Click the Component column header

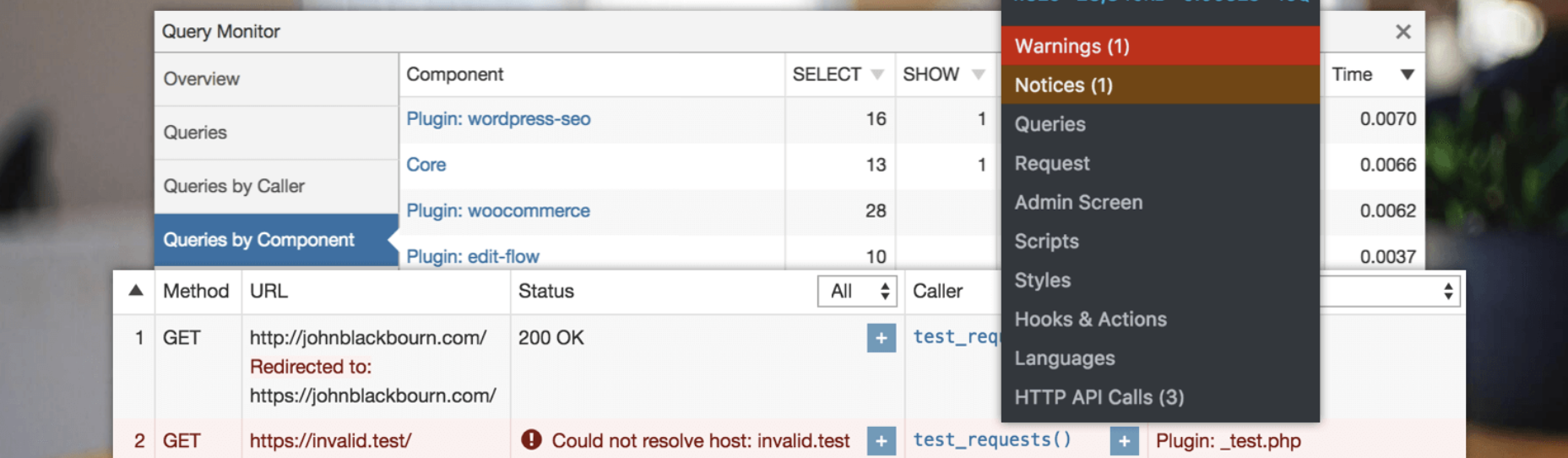(455, 74)
